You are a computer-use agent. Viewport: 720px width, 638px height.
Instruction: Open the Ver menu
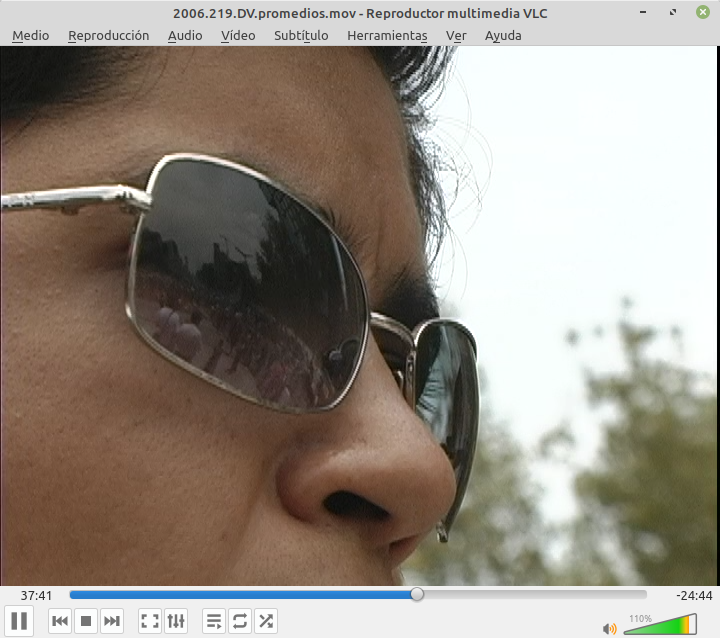pyautogui.click(x=456, y=35)
